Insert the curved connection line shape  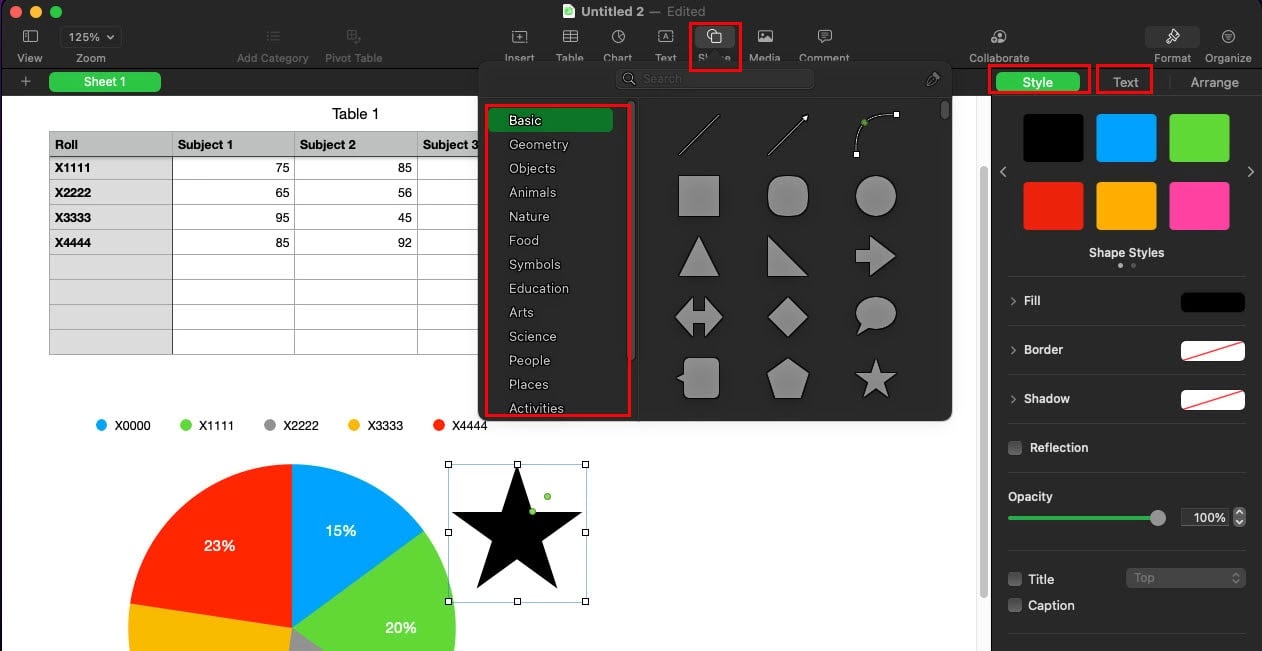tap(876, 135)
